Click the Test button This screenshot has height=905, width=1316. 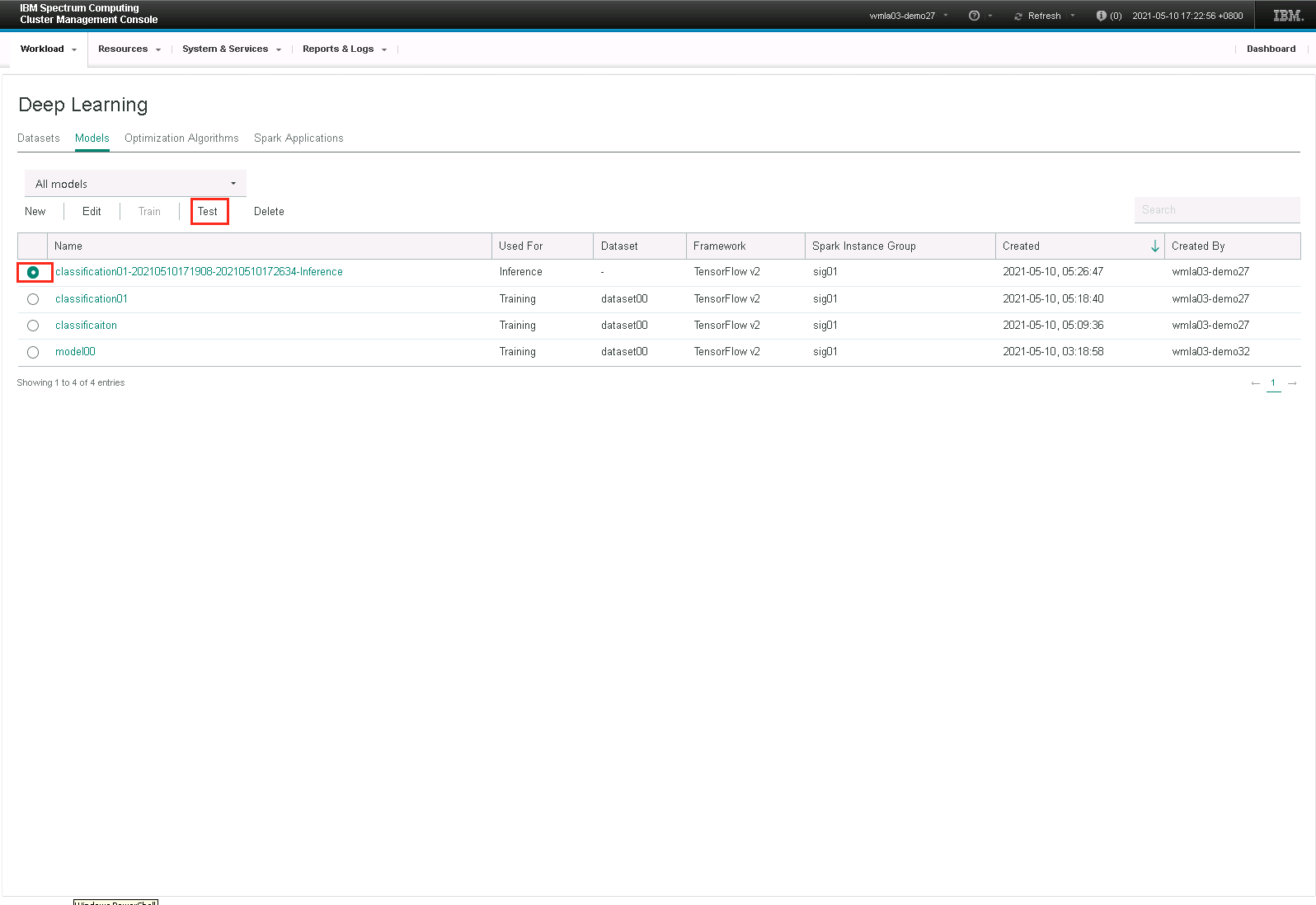[x=208, y=211]
